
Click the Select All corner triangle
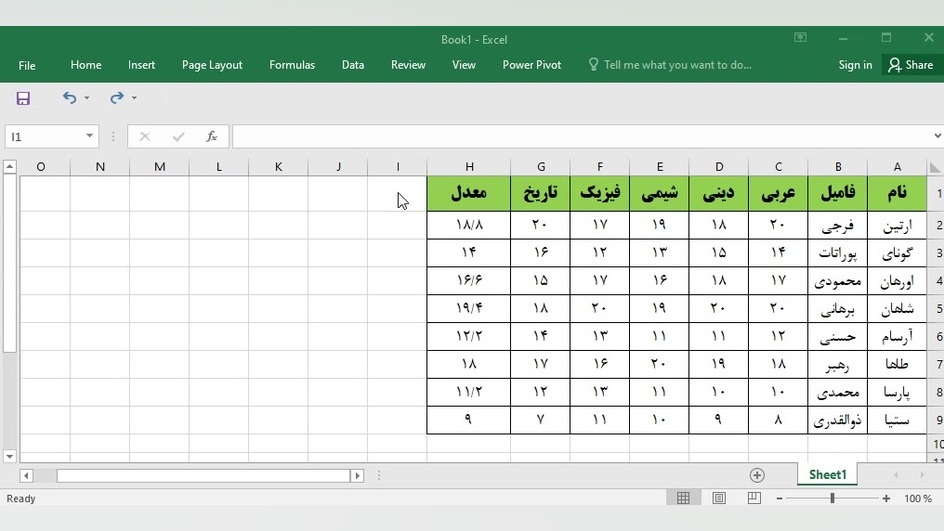[x=934, y=167]
